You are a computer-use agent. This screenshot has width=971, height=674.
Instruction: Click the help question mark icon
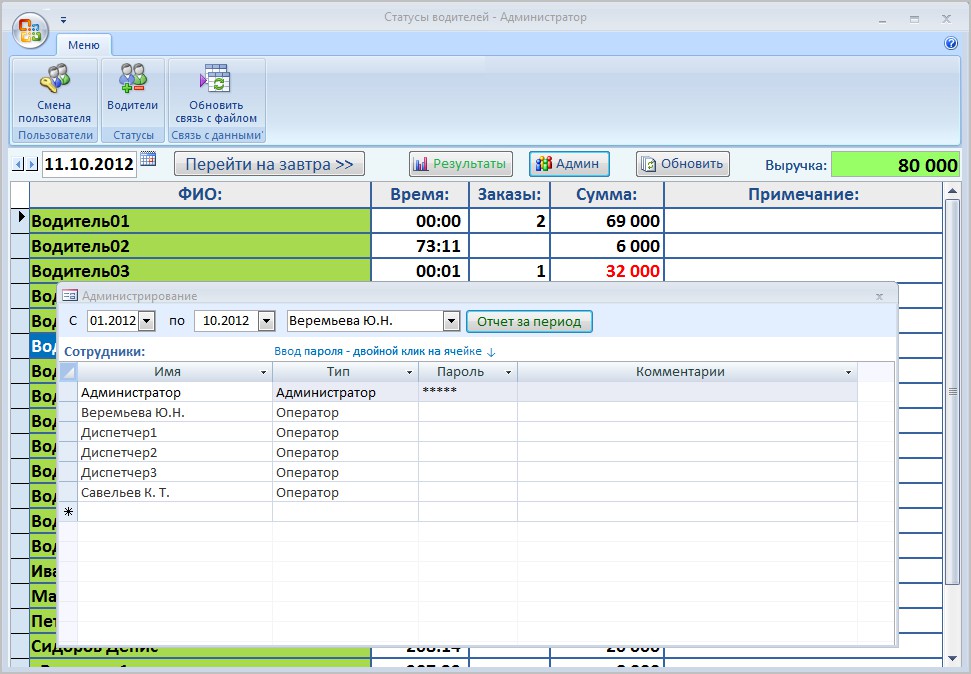click(x=951, y=44)
